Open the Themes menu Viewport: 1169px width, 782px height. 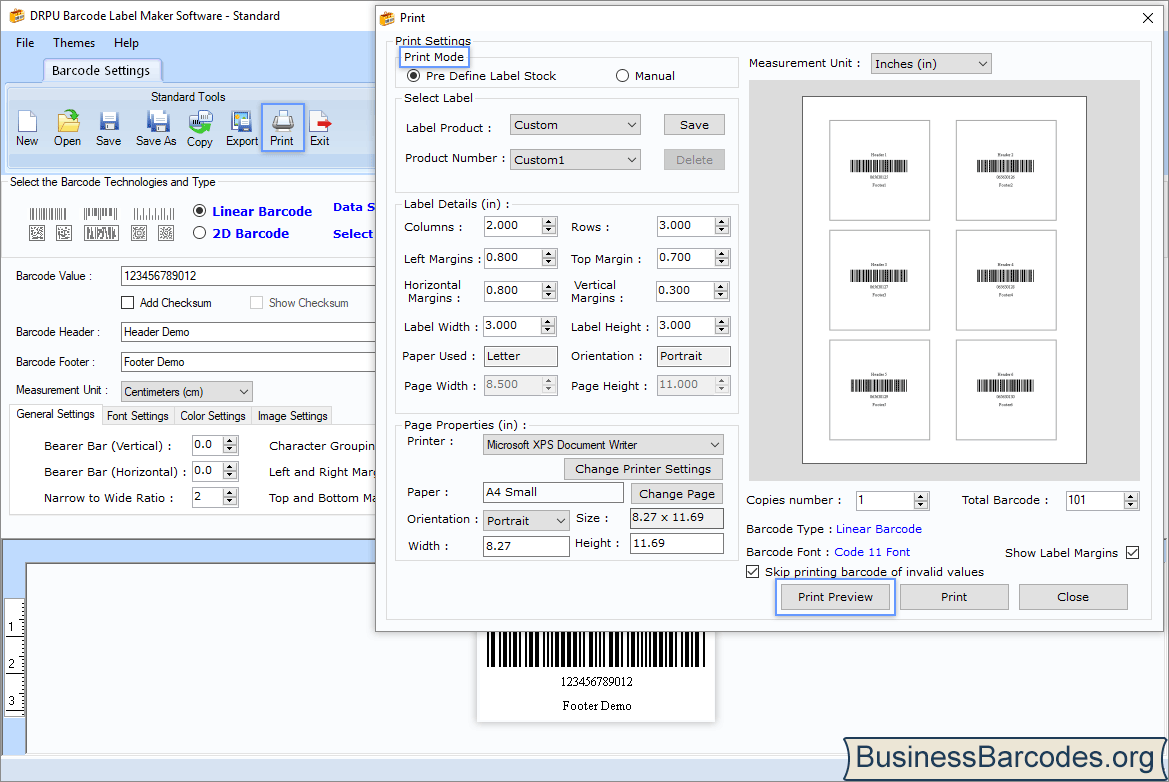(x=74, y=43)
